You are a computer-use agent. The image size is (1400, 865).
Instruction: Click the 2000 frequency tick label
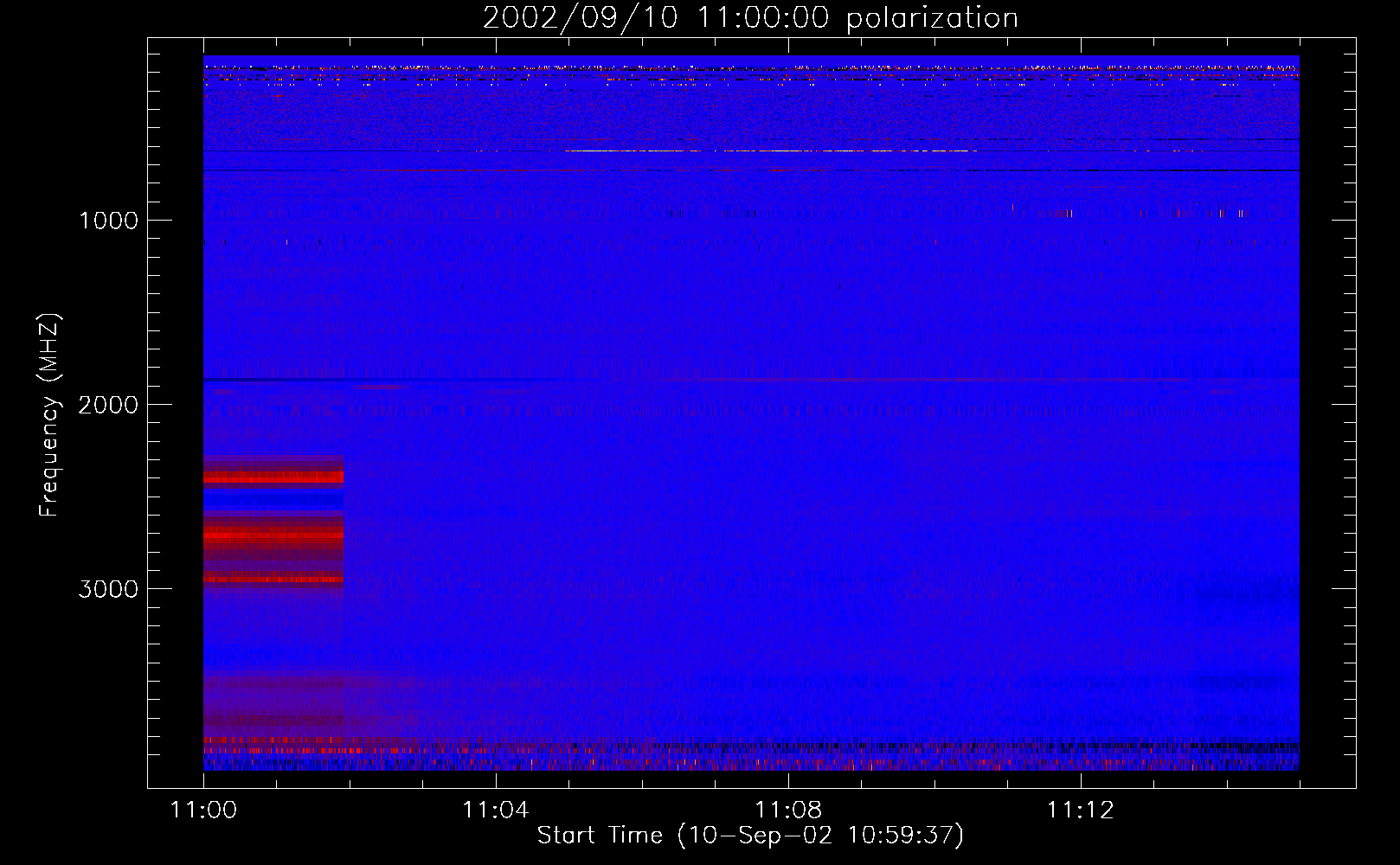click(x=108, y=405)
